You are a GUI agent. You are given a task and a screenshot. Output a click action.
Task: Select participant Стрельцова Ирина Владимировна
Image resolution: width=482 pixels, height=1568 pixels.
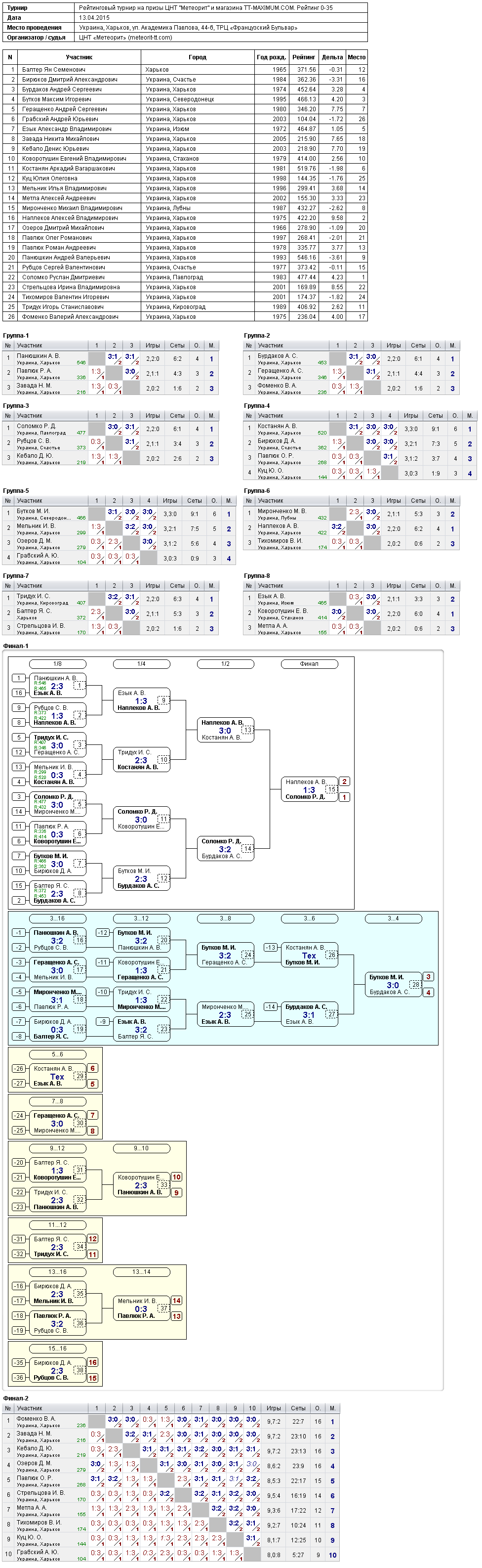(70, 287)
